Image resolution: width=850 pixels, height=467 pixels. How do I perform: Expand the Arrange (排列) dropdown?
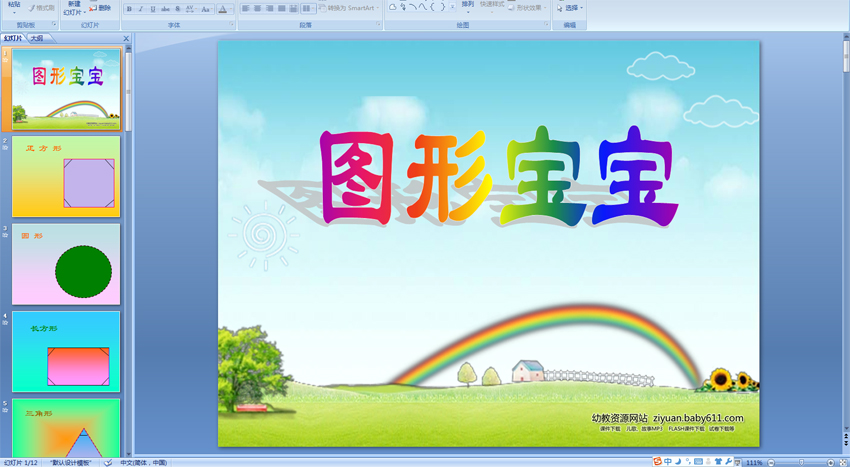coord(468,9)
